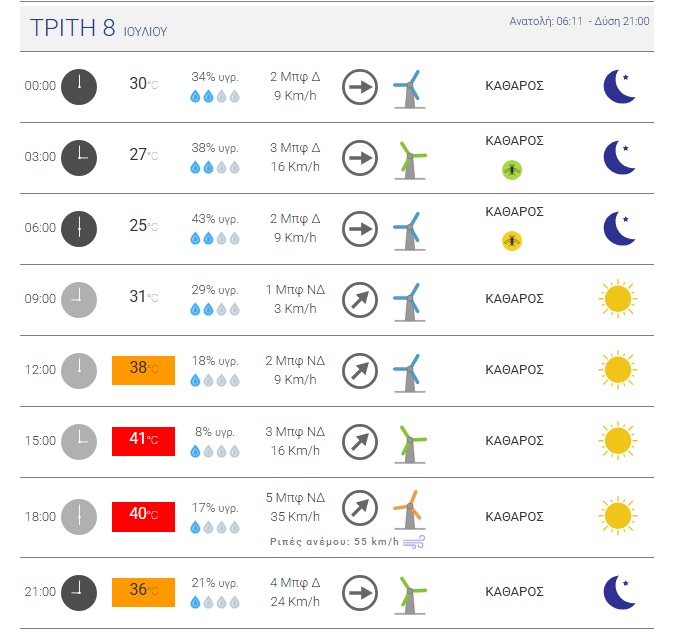This screenshot has width=687, height=632.
Task: Click the ΤΡΙΤΗ 8 ΙΟΥΛΙΟΥ day header
Action: click(99, 28)
